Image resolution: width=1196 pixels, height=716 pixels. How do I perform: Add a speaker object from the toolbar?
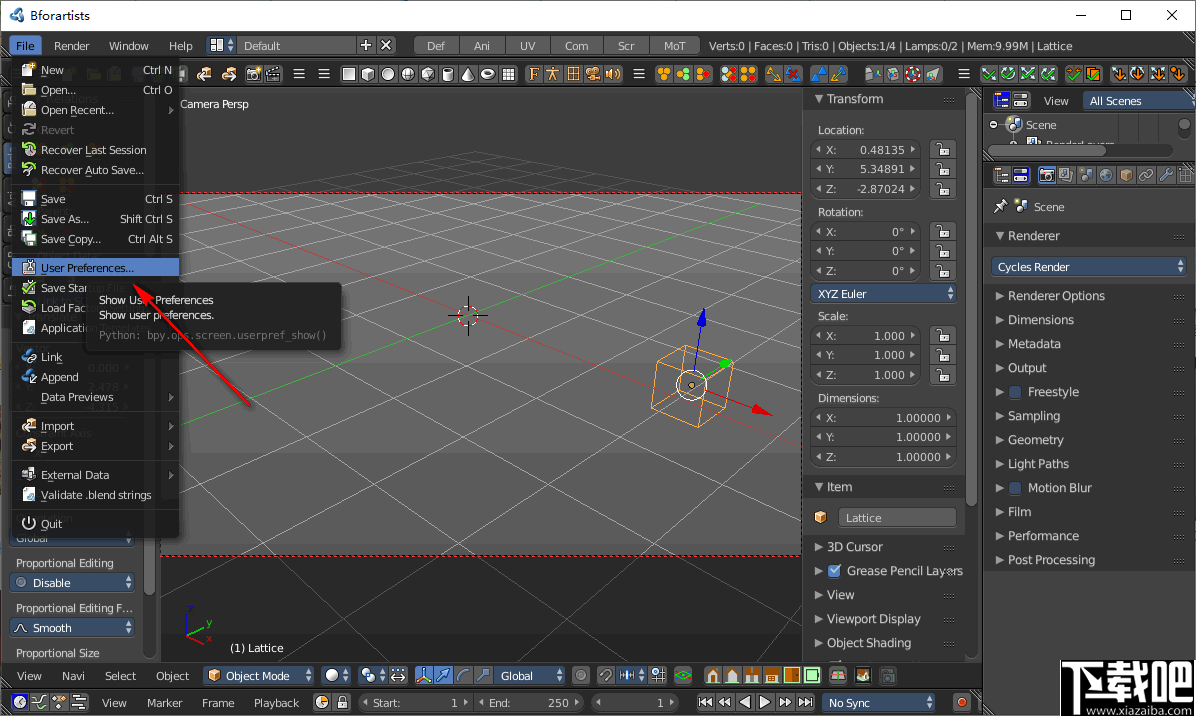(613, 74)
